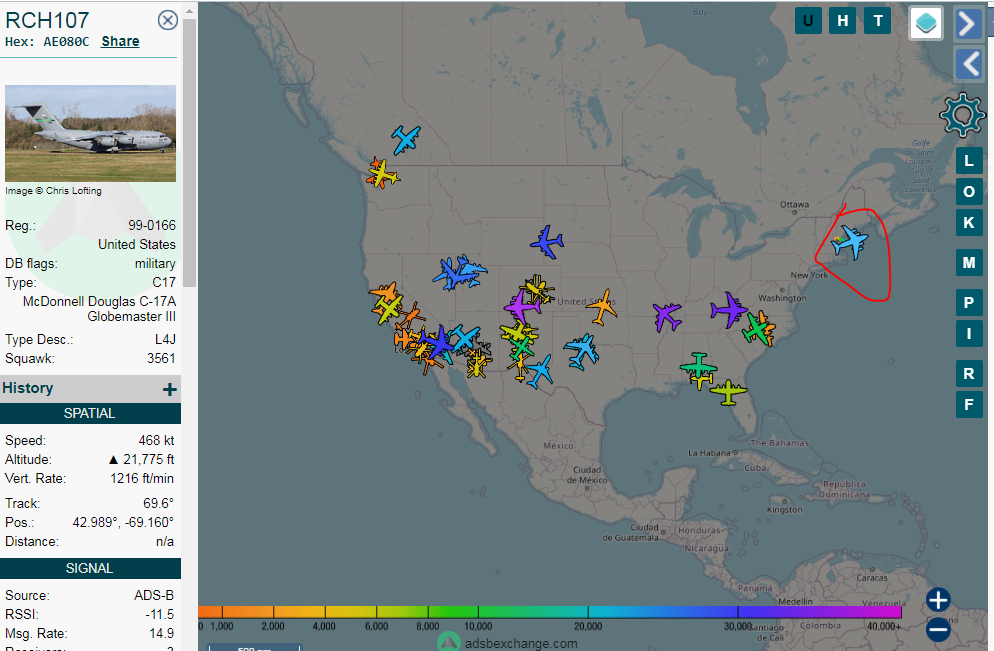The width and height of the screenshot is (994, 651).
Task: Click the SPATIAL section header
Action: [x=90, y=413]
